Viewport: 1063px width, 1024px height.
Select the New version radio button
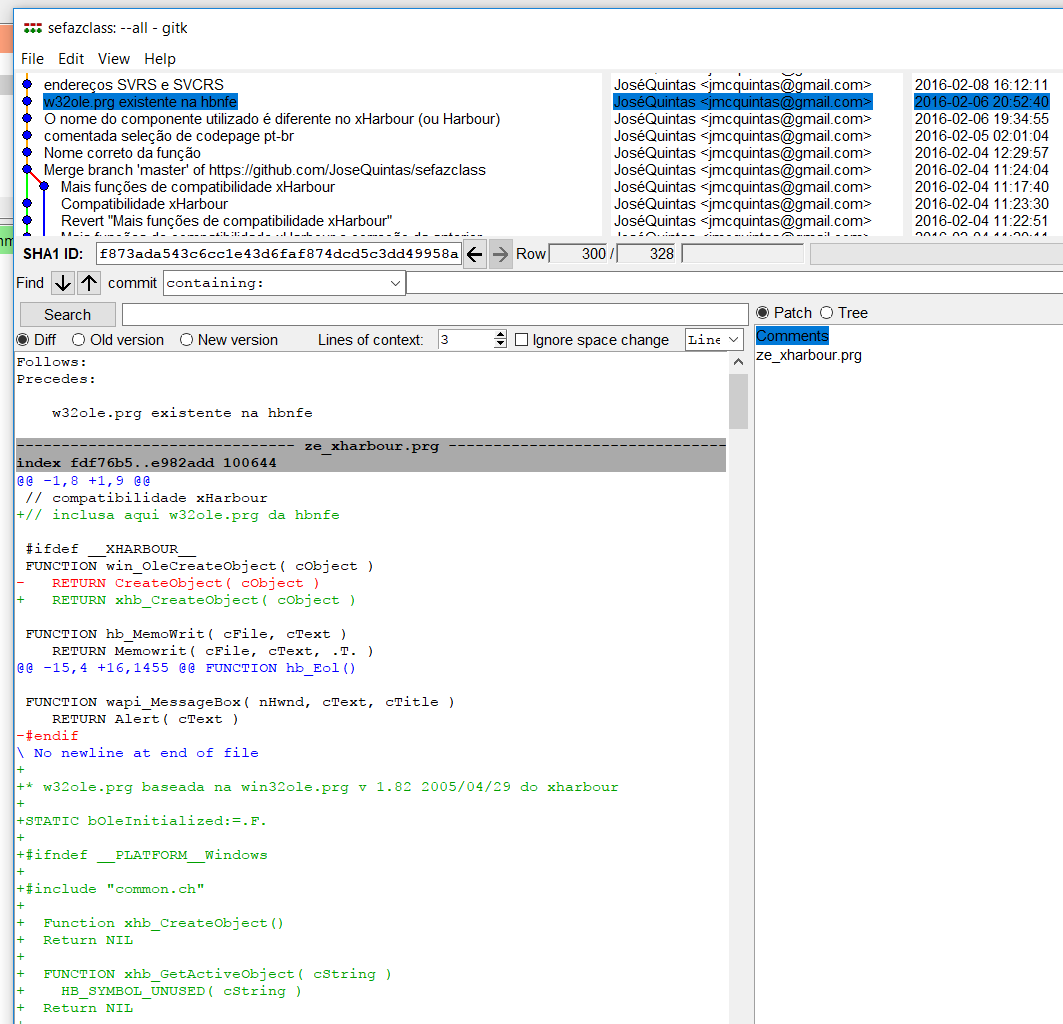(x=187, y=340)
